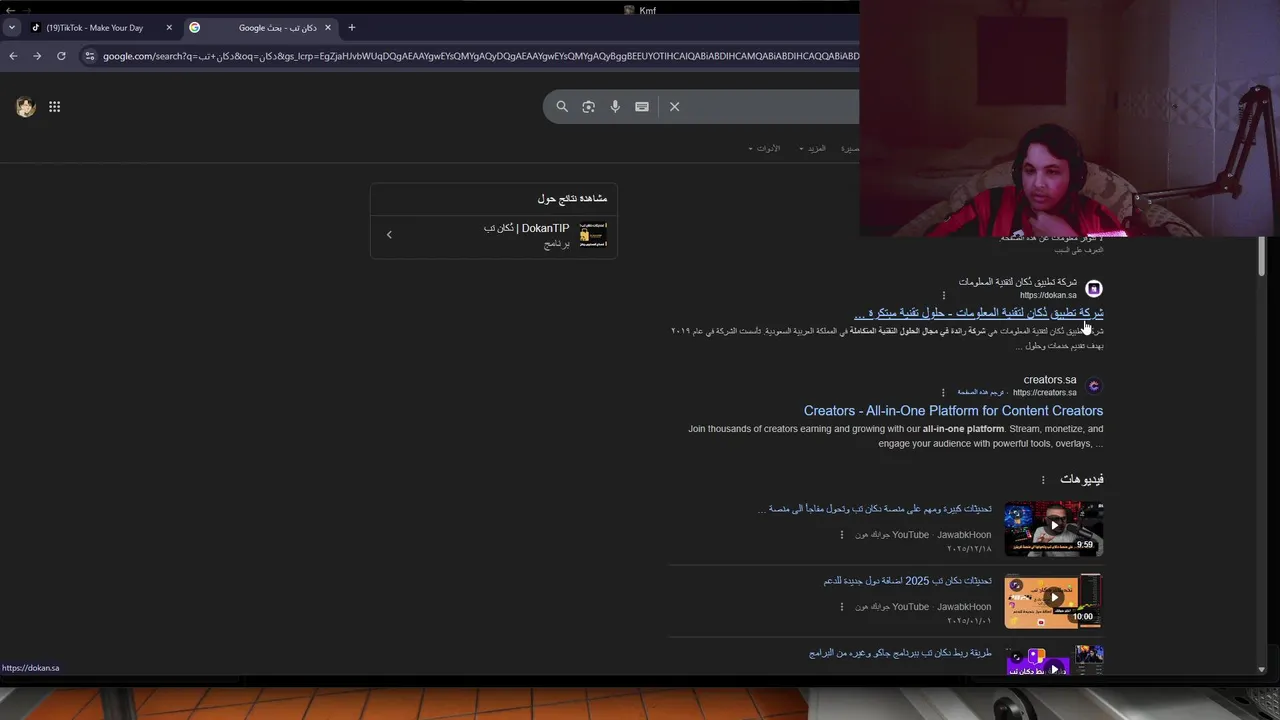The image size is (1280, 720).
Task: Open more options for dokan.sa result
Action: pos(943,295)
